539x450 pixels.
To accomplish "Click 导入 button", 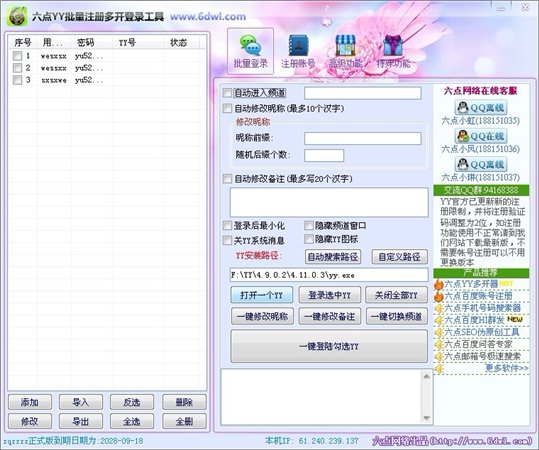I will click(81, 402).
